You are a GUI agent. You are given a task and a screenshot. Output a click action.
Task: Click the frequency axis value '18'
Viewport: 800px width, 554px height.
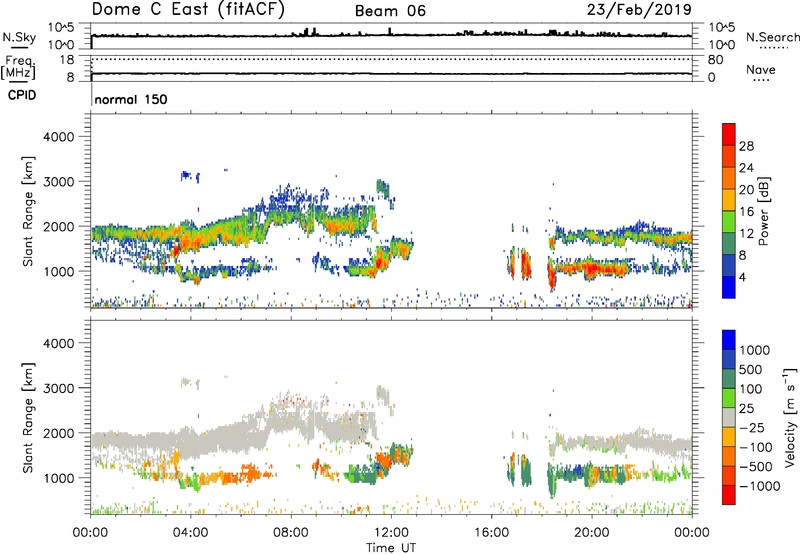click(66, 60)
